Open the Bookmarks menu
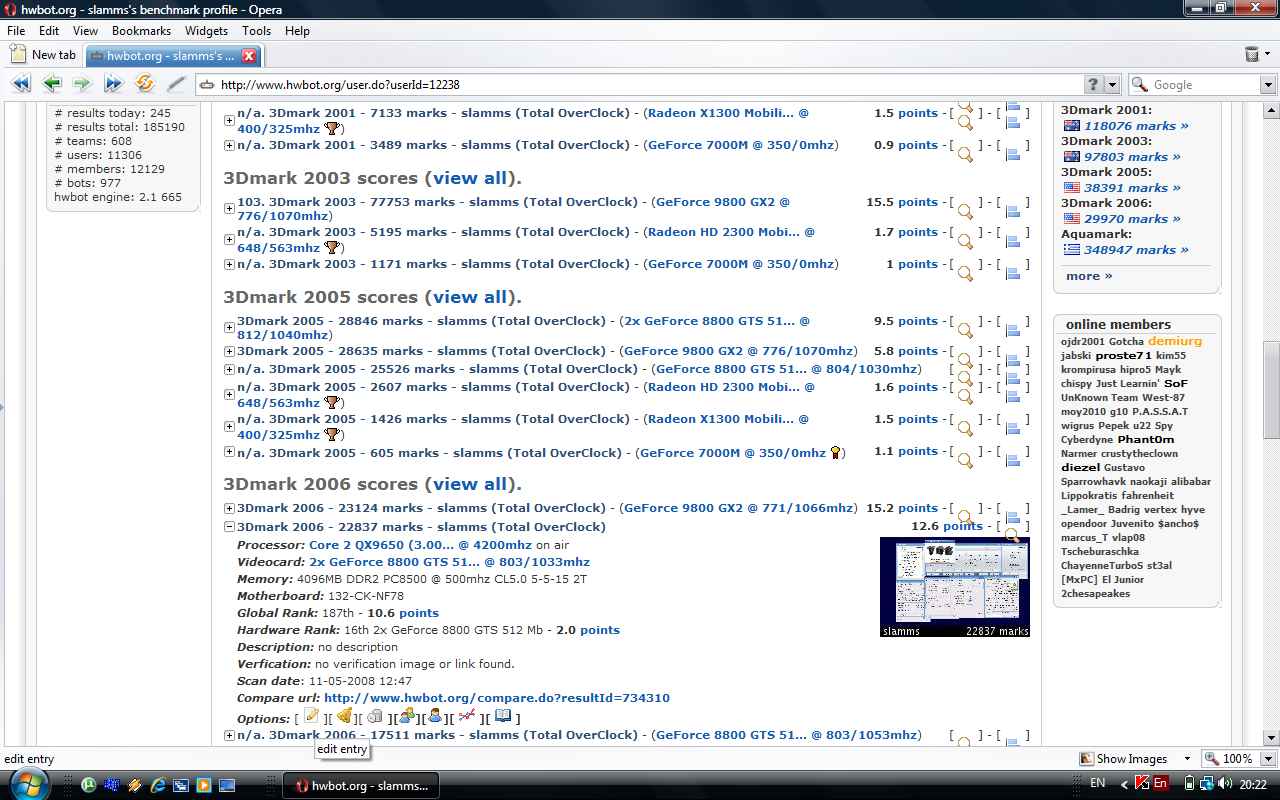The image size is (1280, 800). 141,31
